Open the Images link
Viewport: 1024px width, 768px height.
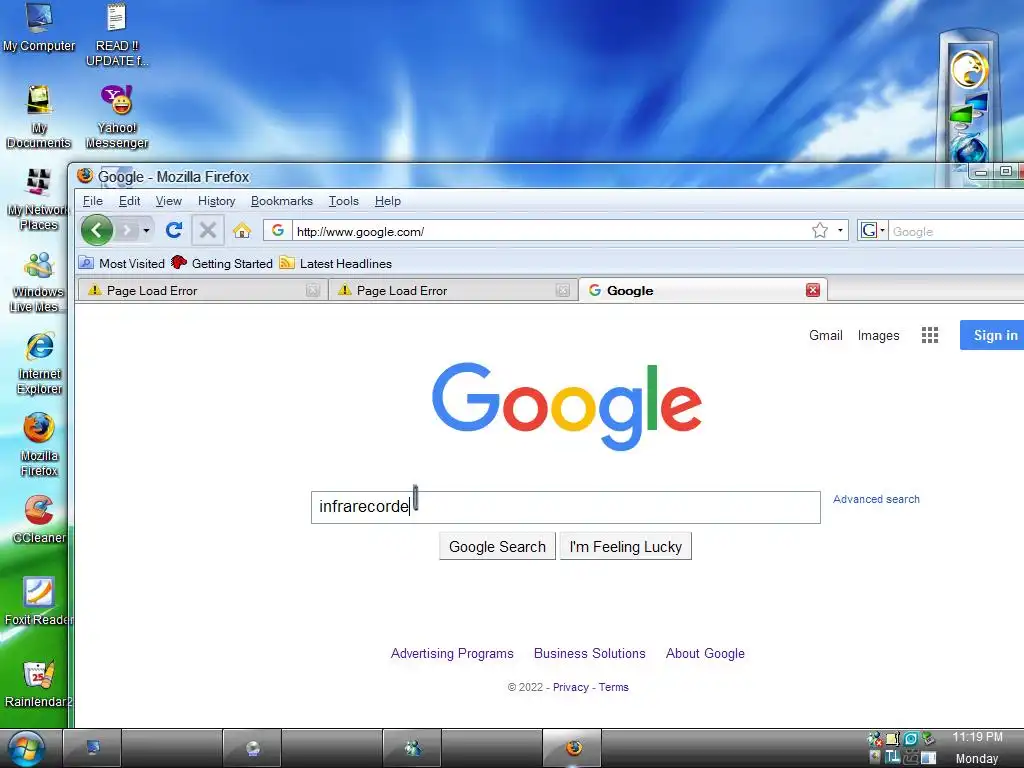878,336
